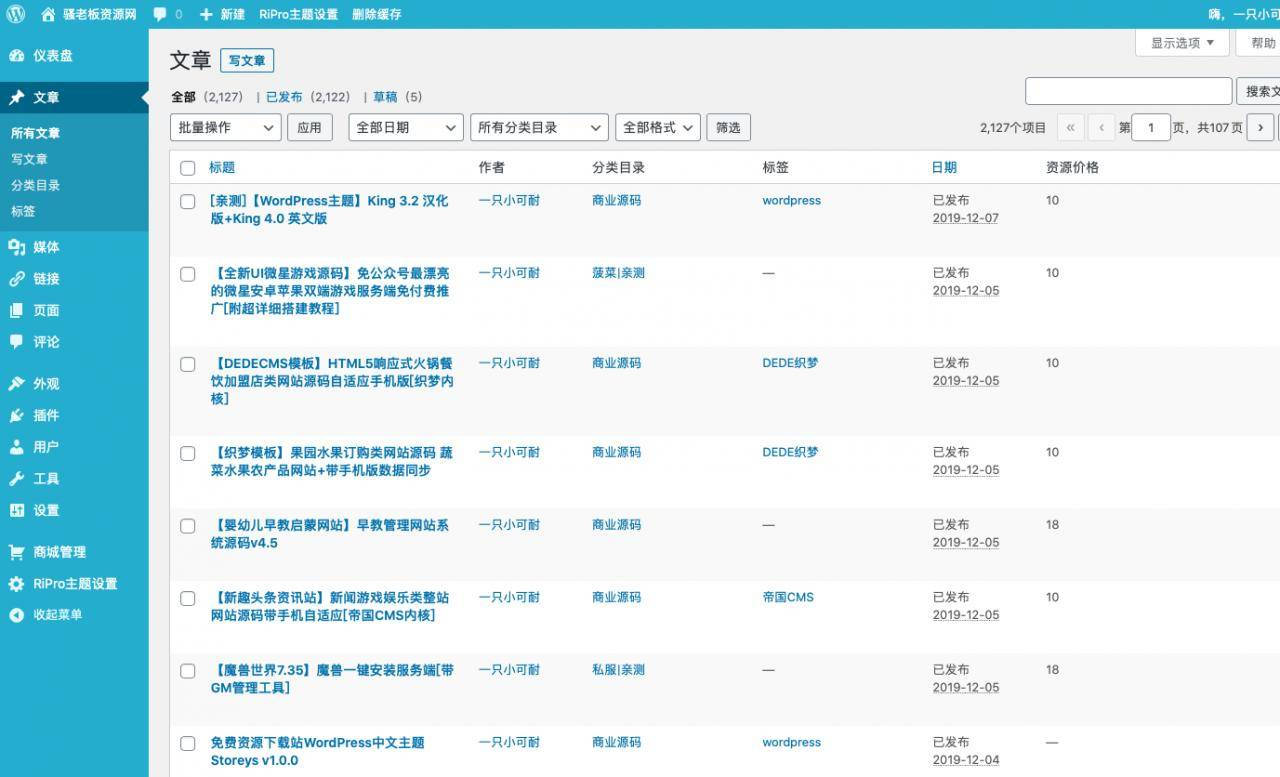Check the 魔兽世界7.35 post checkbox
Viewport: 1280px width, 777px height.
point(188,671)
